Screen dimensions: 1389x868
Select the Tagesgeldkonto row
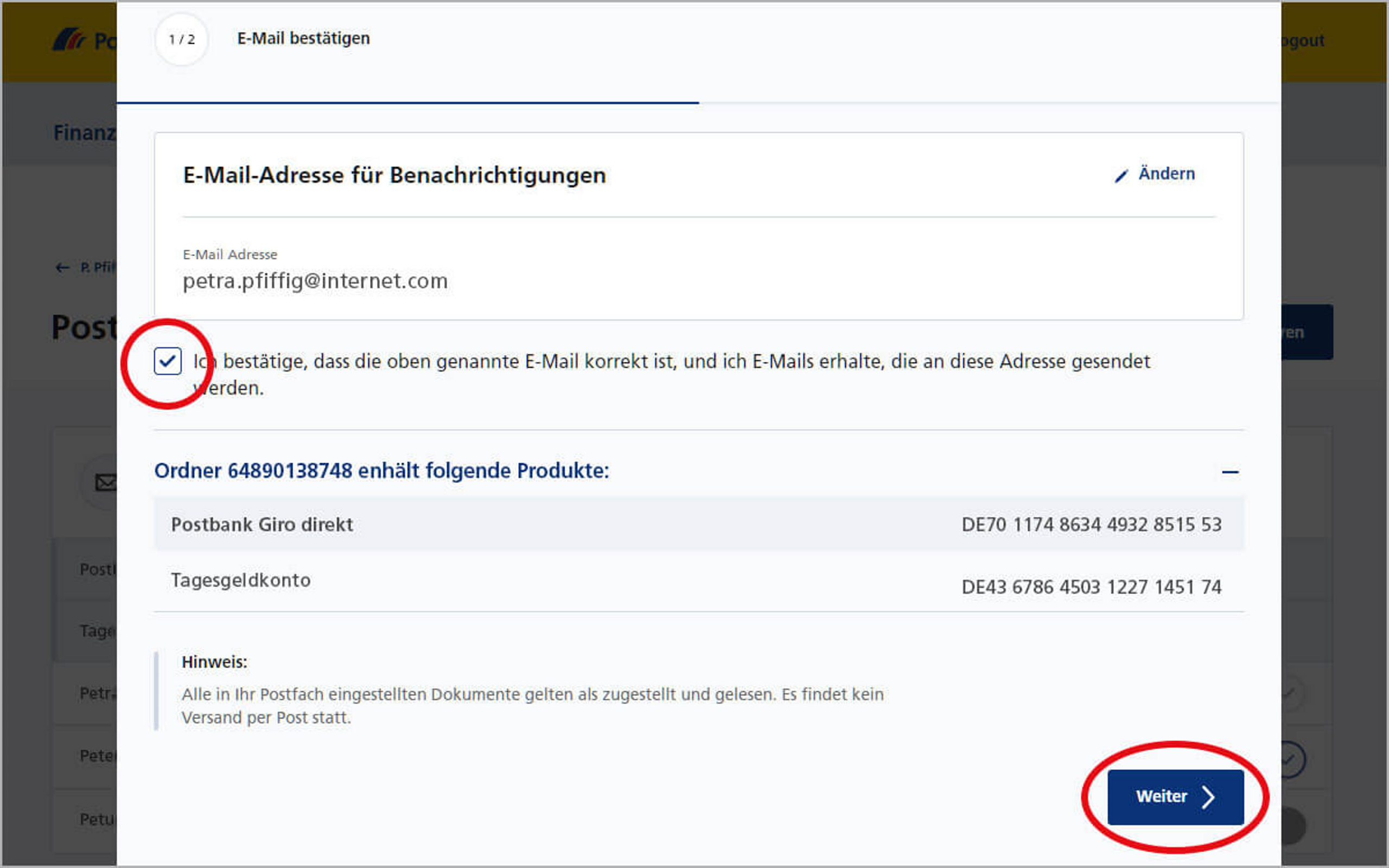tap(698, 582)
